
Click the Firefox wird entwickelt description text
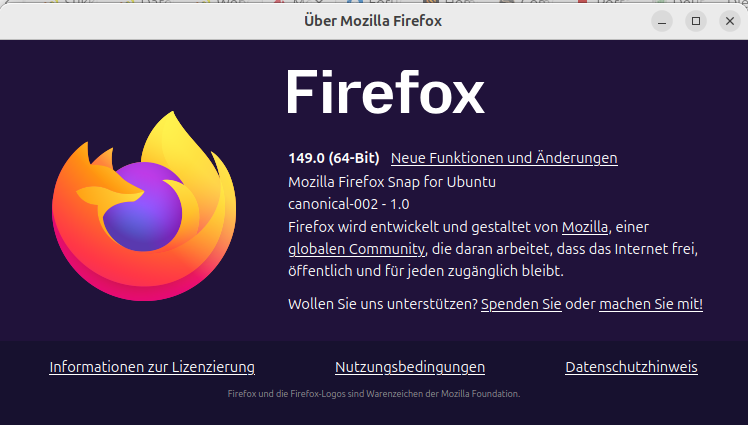(422, 227)
